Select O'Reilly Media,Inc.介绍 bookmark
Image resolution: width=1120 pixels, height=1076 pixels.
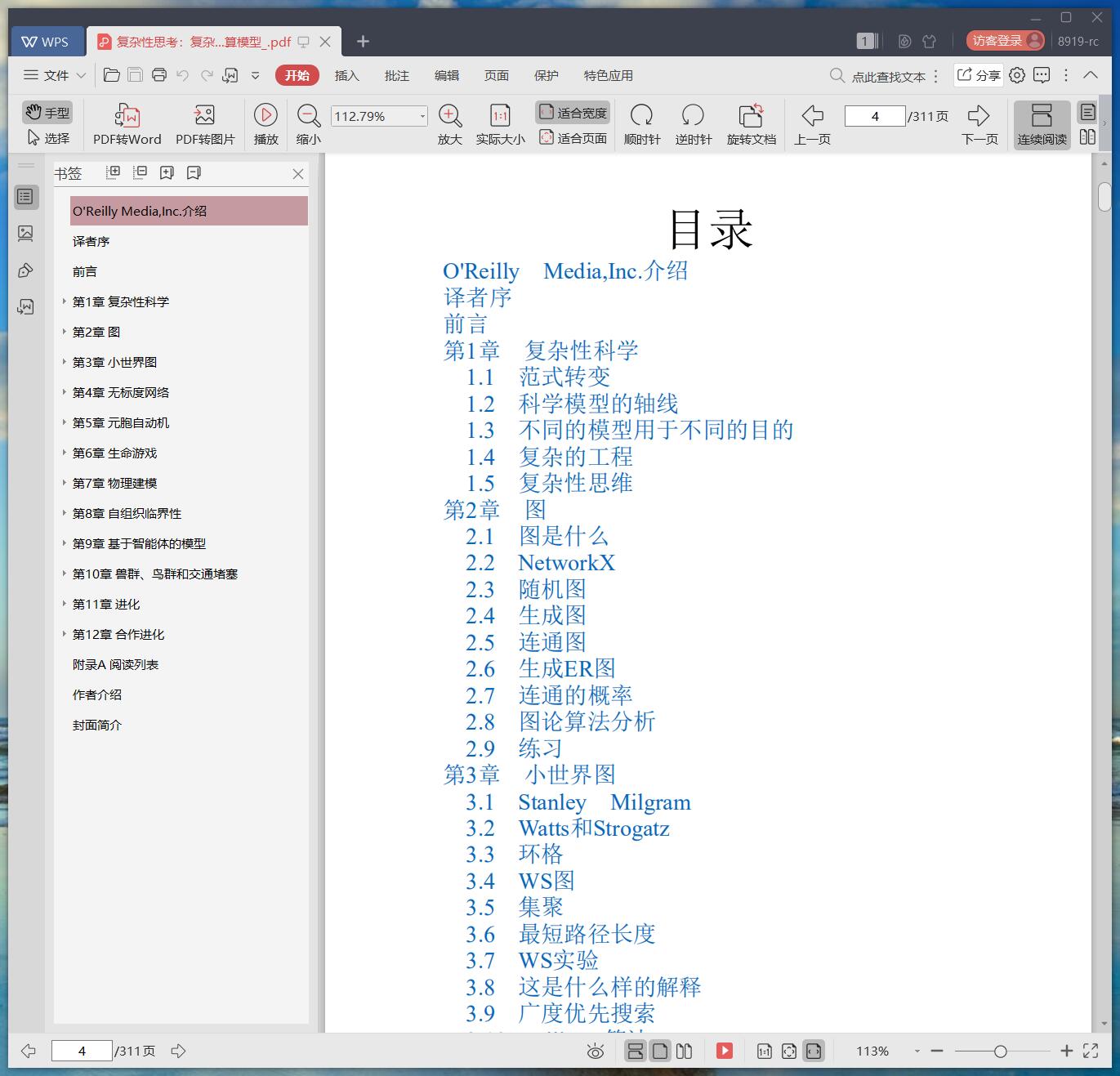click(189, 211)
